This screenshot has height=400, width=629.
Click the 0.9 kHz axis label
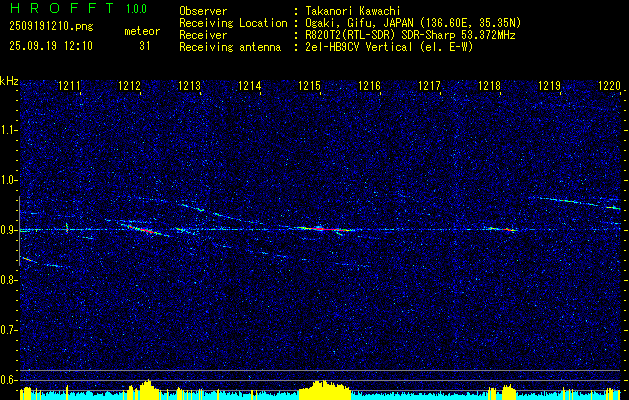point(9,230)
